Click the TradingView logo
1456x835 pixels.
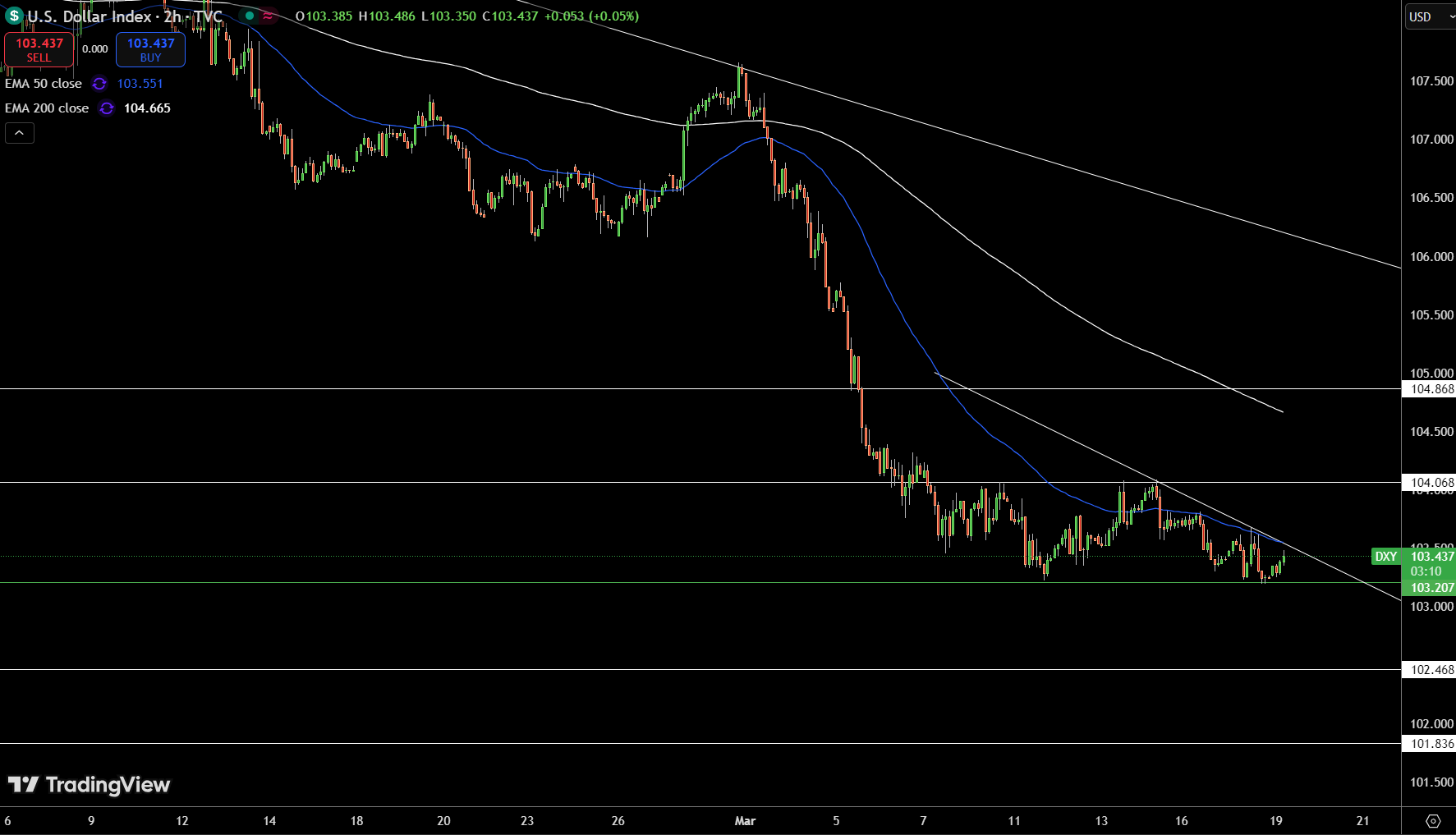(89, 785)
